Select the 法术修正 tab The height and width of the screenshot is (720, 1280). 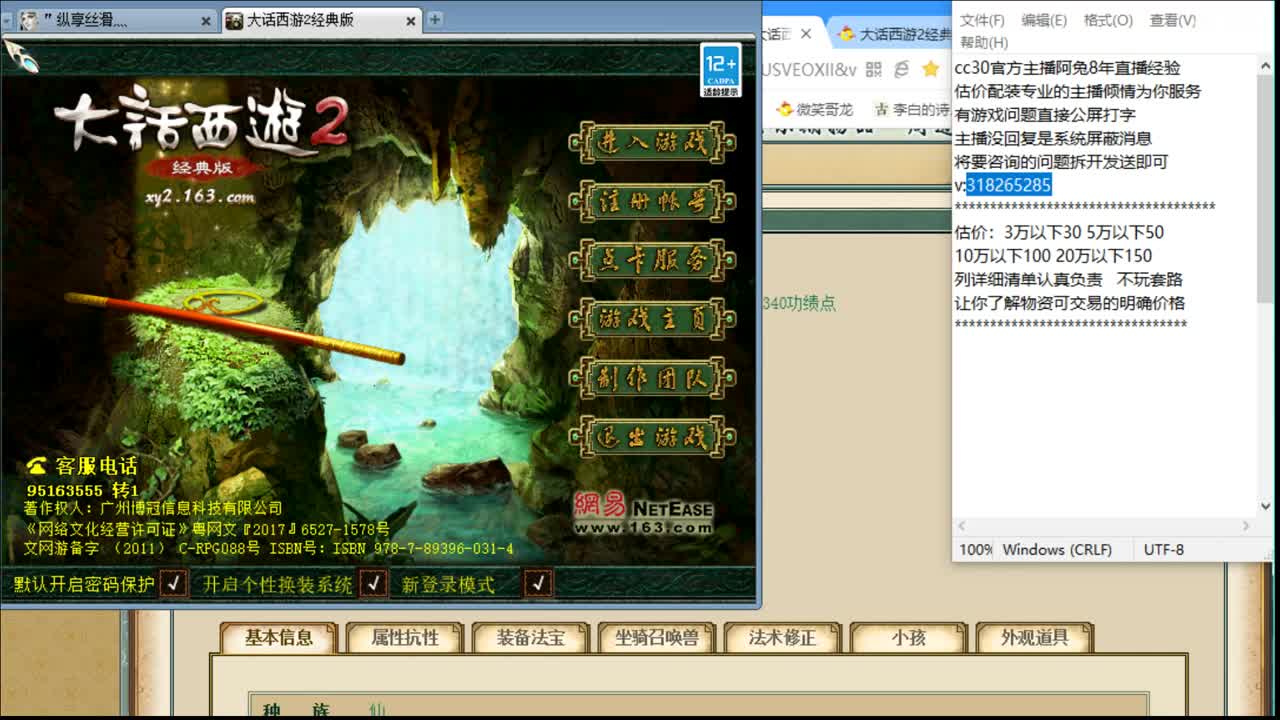[783, 638]
